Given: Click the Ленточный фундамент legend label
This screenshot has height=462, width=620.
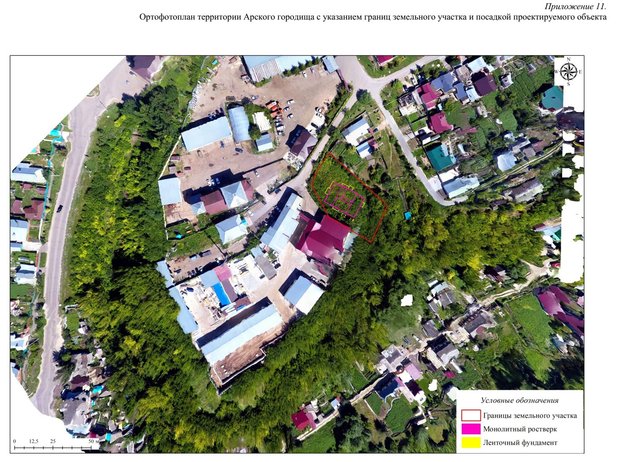Looking at the screenshot, I should coord(523,442).
